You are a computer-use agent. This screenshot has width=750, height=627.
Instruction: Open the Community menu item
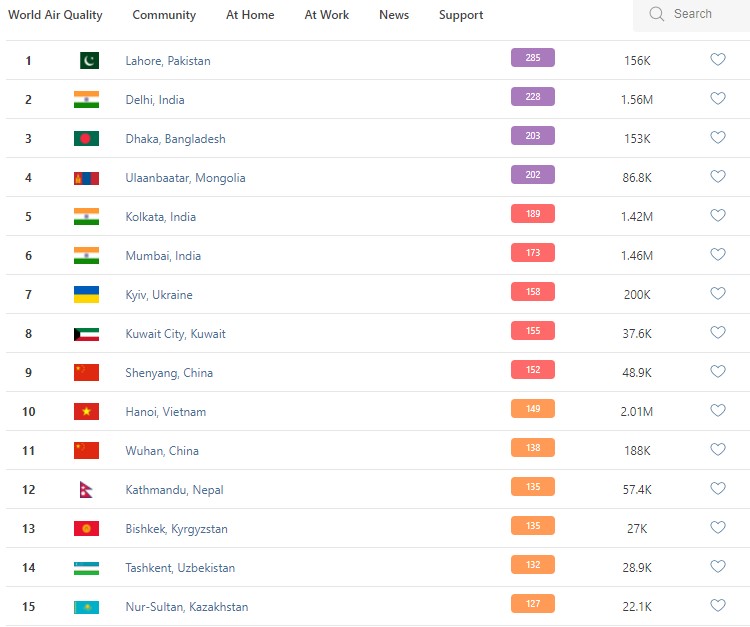(164, 15)
